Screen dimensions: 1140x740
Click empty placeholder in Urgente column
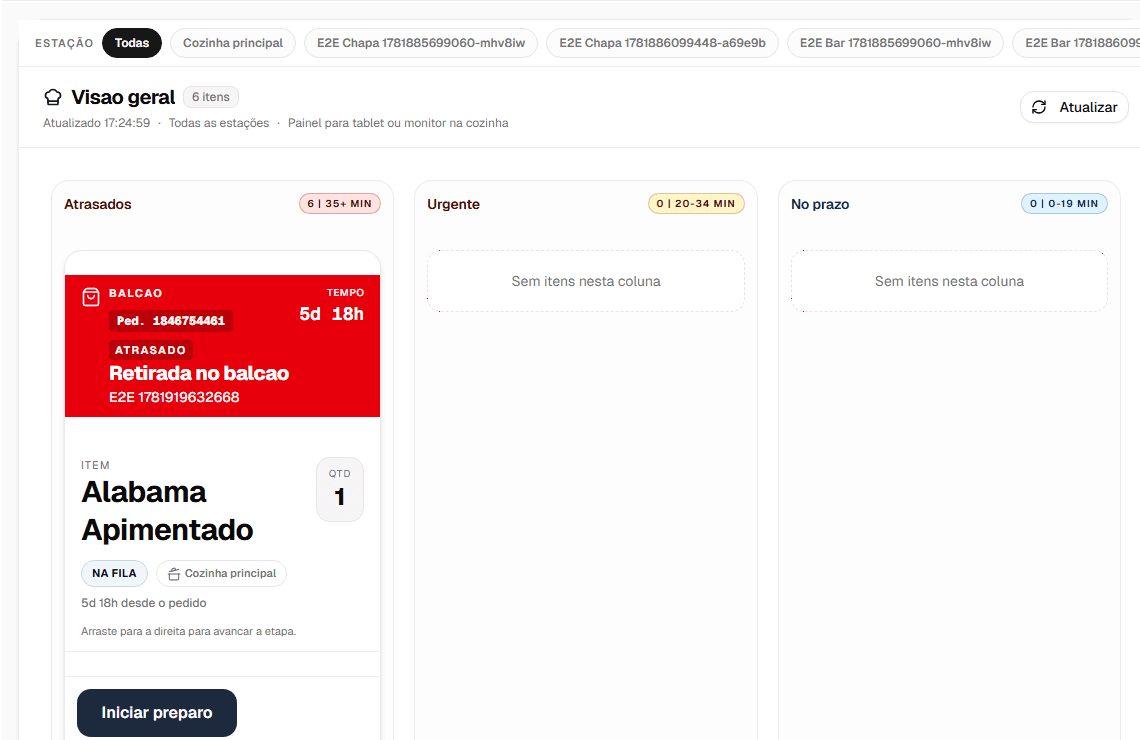click(586, 281)
